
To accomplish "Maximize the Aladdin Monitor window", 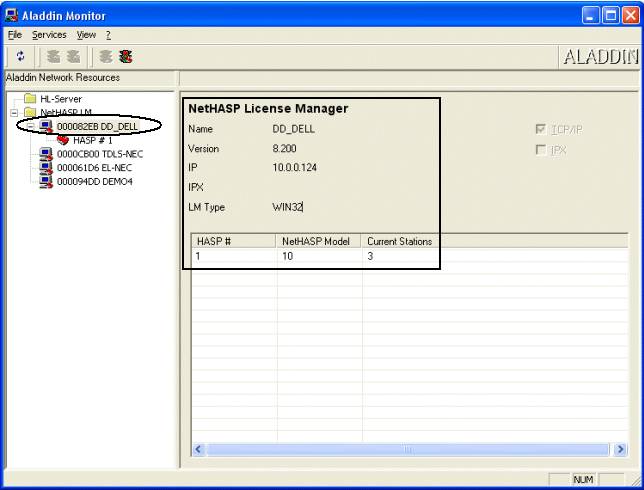I will tap(611, 16).
